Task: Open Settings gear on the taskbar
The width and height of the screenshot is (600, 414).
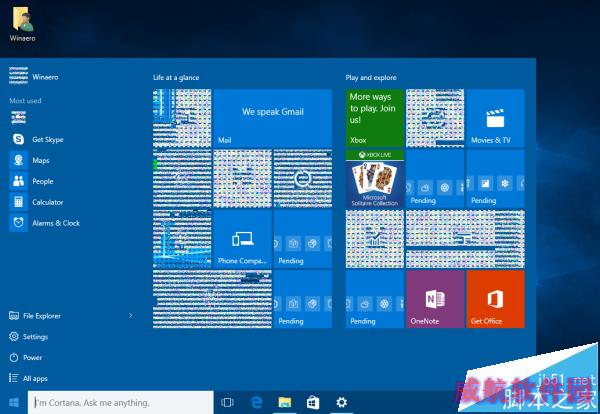Action: tap(341, 403)
